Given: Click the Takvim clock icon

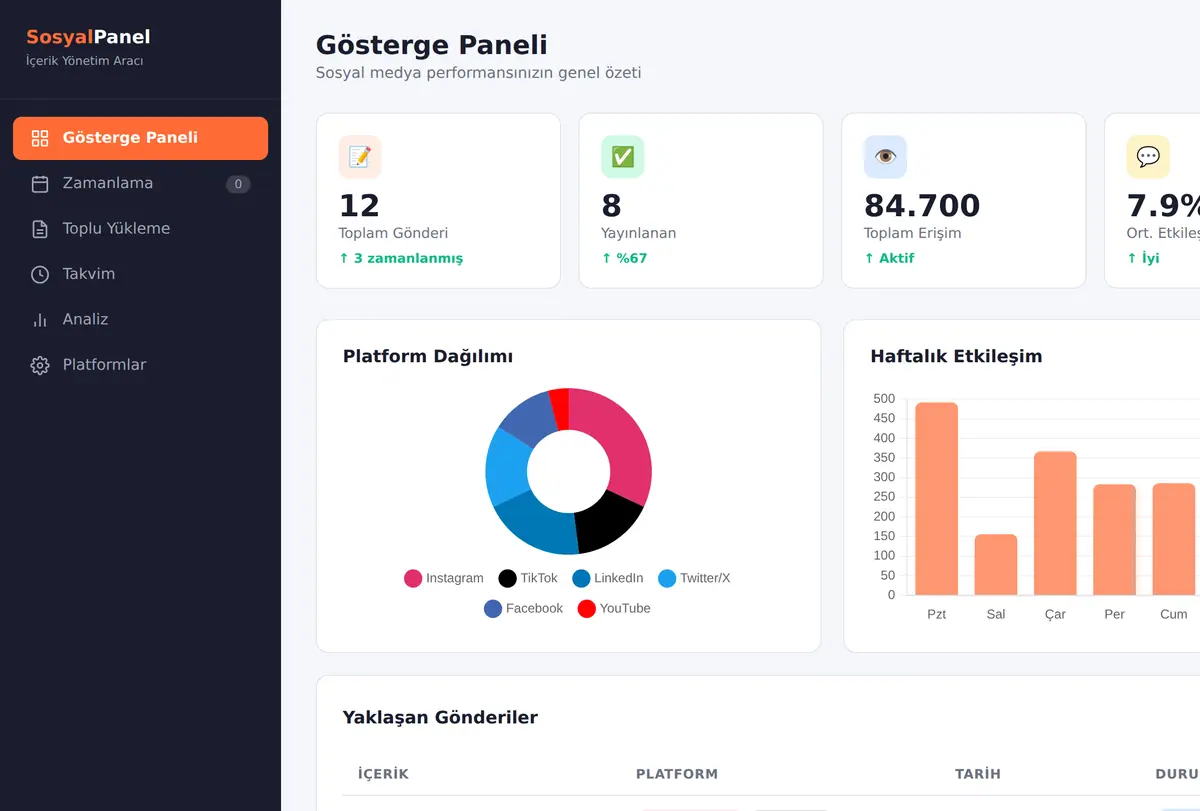Looking at the screenshot, I should [x=40, y=274].
